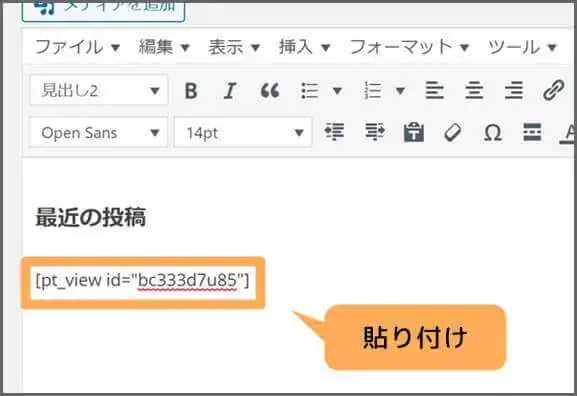Image resolution: width=577 pixels, height=396 pixels.
Task: Align text left
Action: 435,91
